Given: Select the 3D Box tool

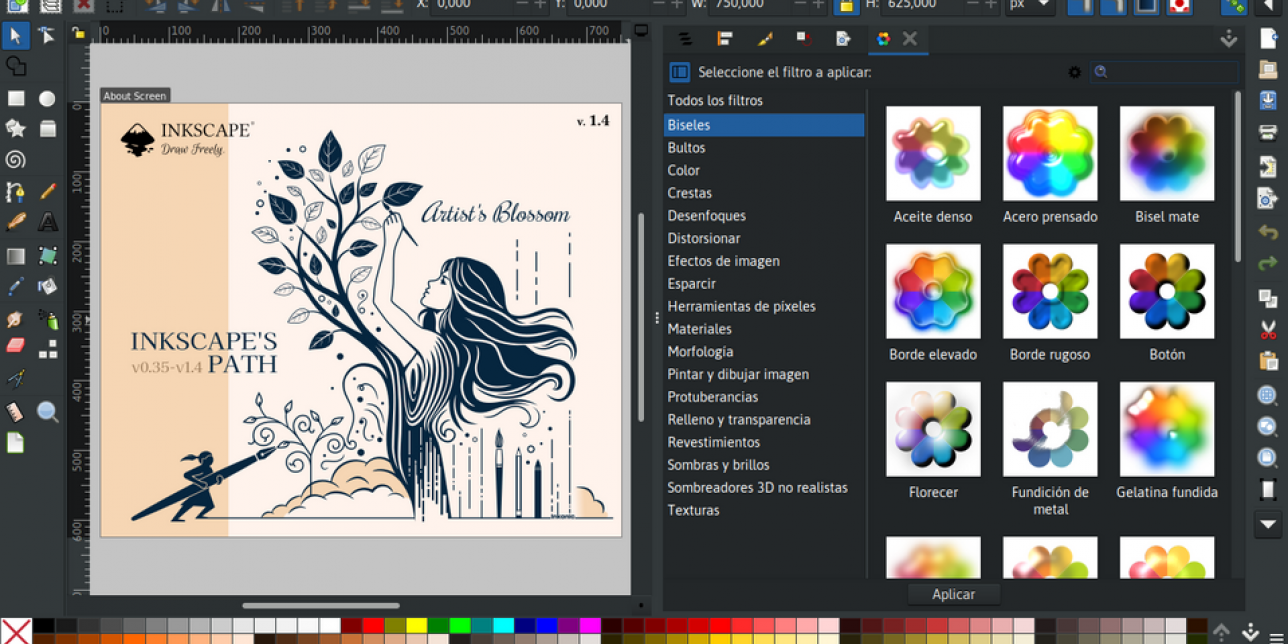Looking at the screenshot, I should [x=47, y=128].
